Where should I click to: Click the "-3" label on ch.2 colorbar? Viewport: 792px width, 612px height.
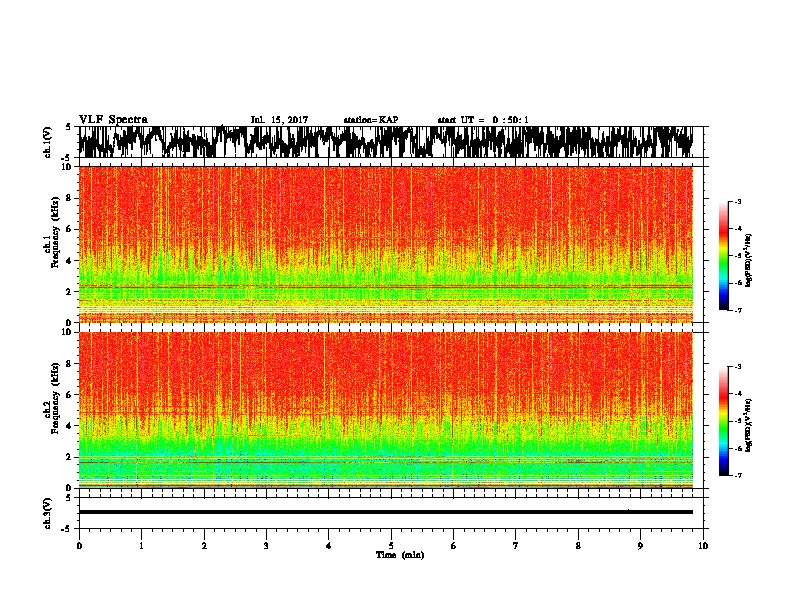[737, 367]
